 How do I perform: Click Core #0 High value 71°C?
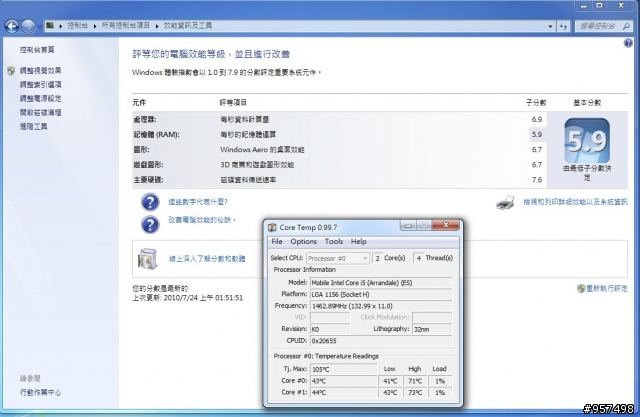click(415, 381)
